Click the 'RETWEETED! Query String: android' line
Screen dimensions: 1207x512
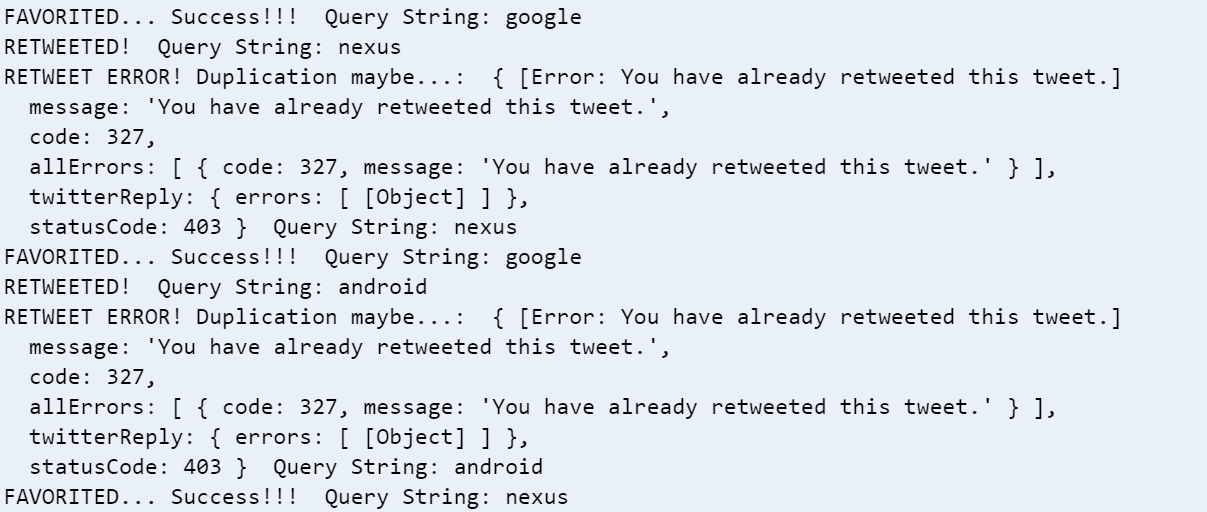pyautogui.click(x=214, y=288)
